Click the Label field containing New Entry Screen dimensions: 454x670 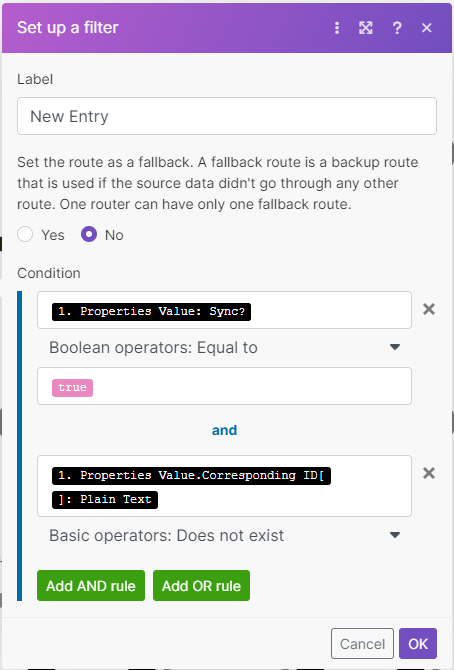227,116
